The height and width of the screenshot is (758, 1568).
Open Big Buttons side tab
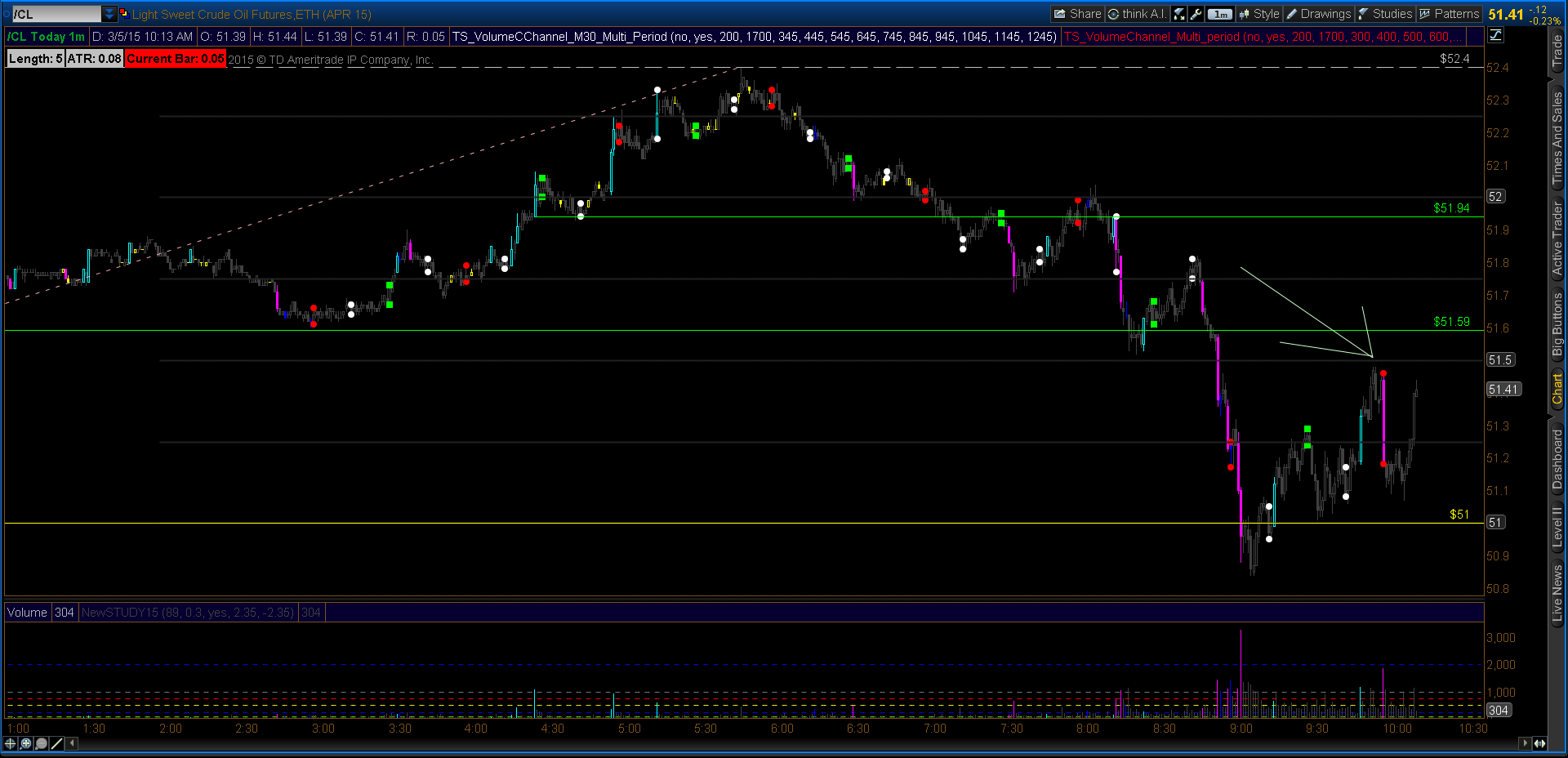click(1557, 324)
